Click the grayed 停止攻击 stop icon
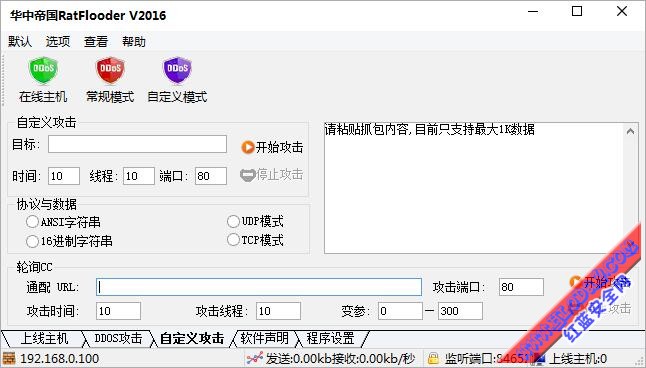 (x=247, y=175)
